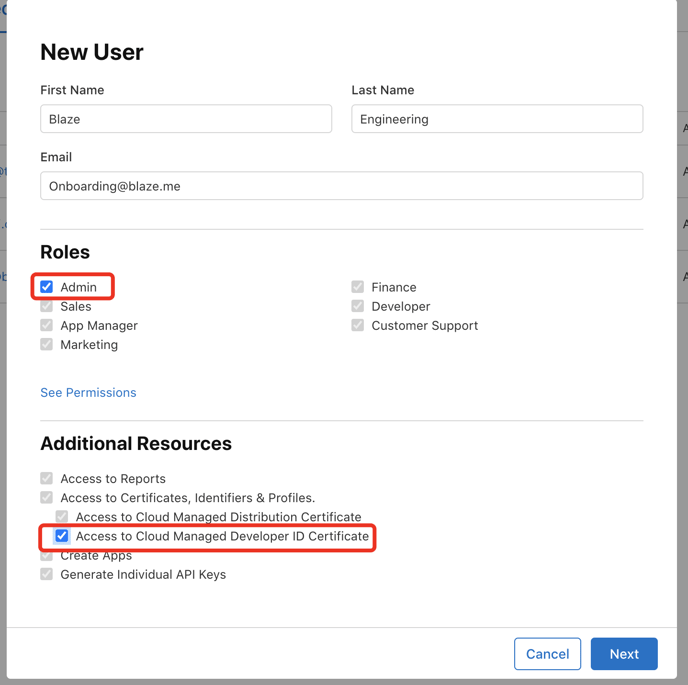688x685 pixels.
Task: Toggle the Finance role checkbox
Action: [358, 287]
